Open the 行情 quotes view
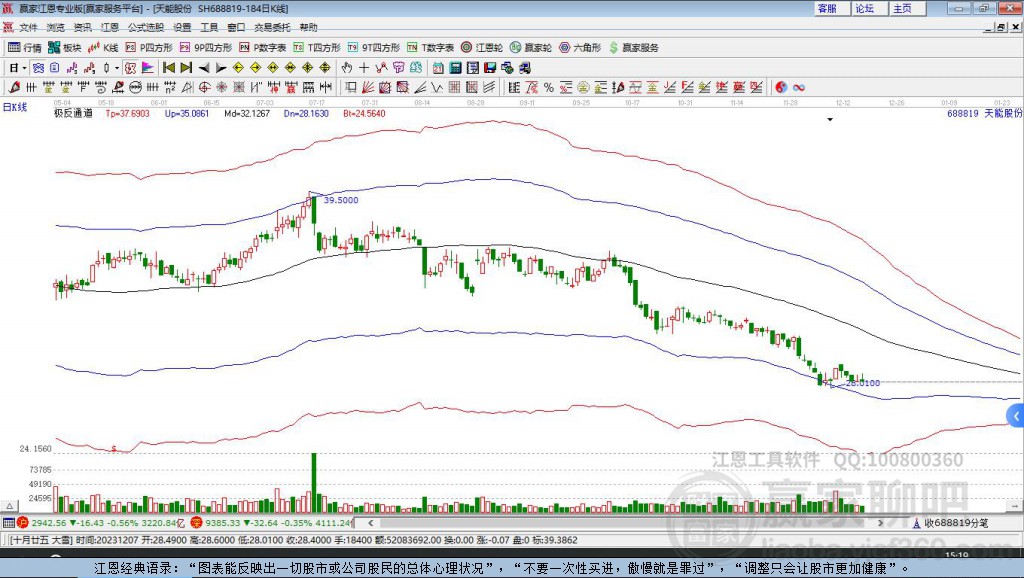Viewport: 1024px width, 578px height. (24, 48)
